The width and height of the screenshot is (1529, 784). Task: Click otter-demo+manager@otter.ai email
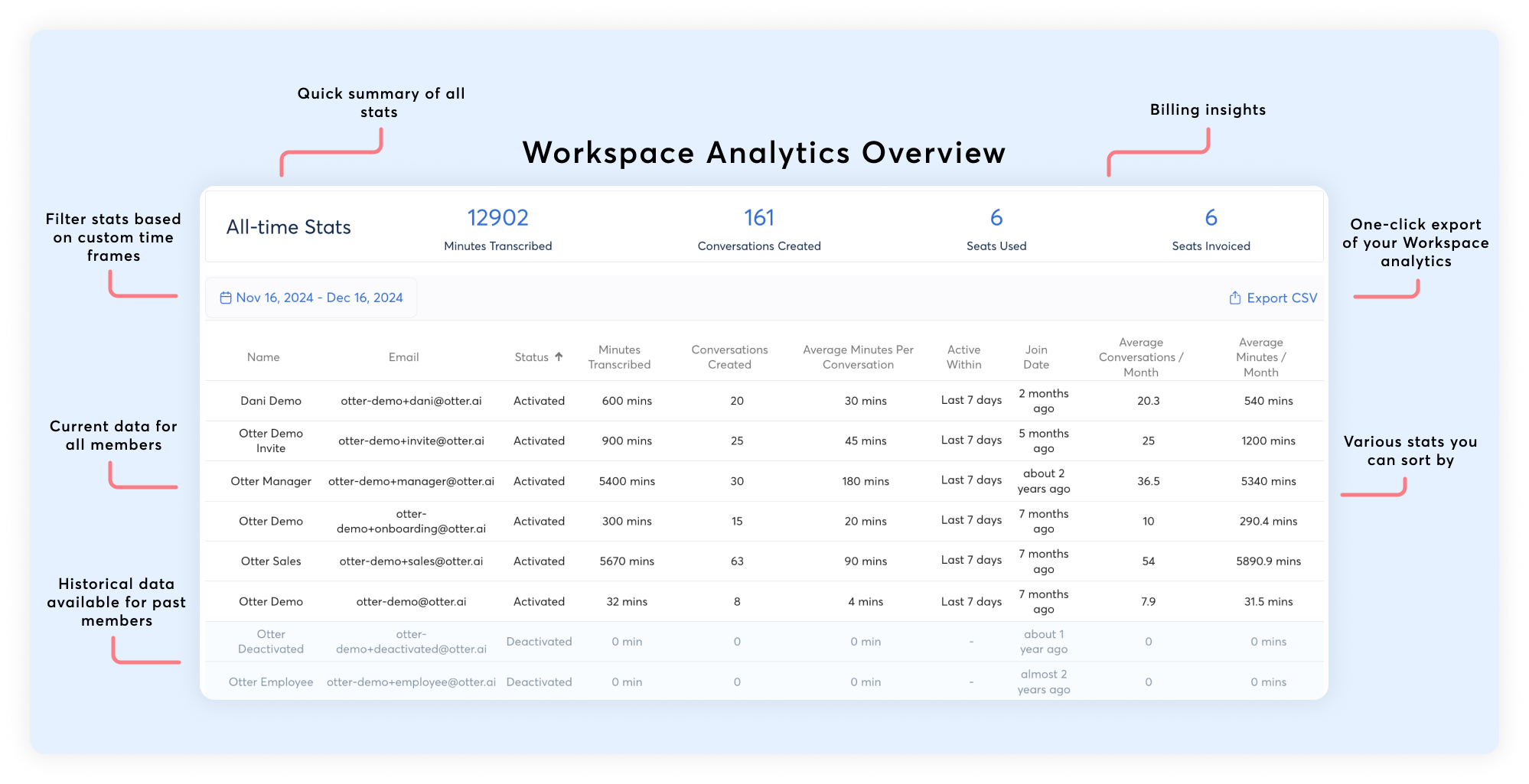(411, 481)
